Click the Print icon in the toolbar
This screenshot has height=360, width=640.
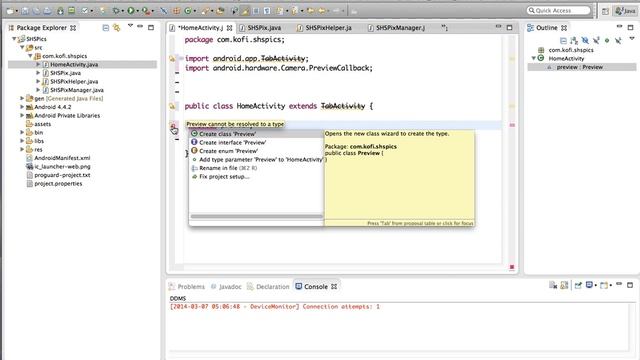pyautogui.click(x=48, y=11)
